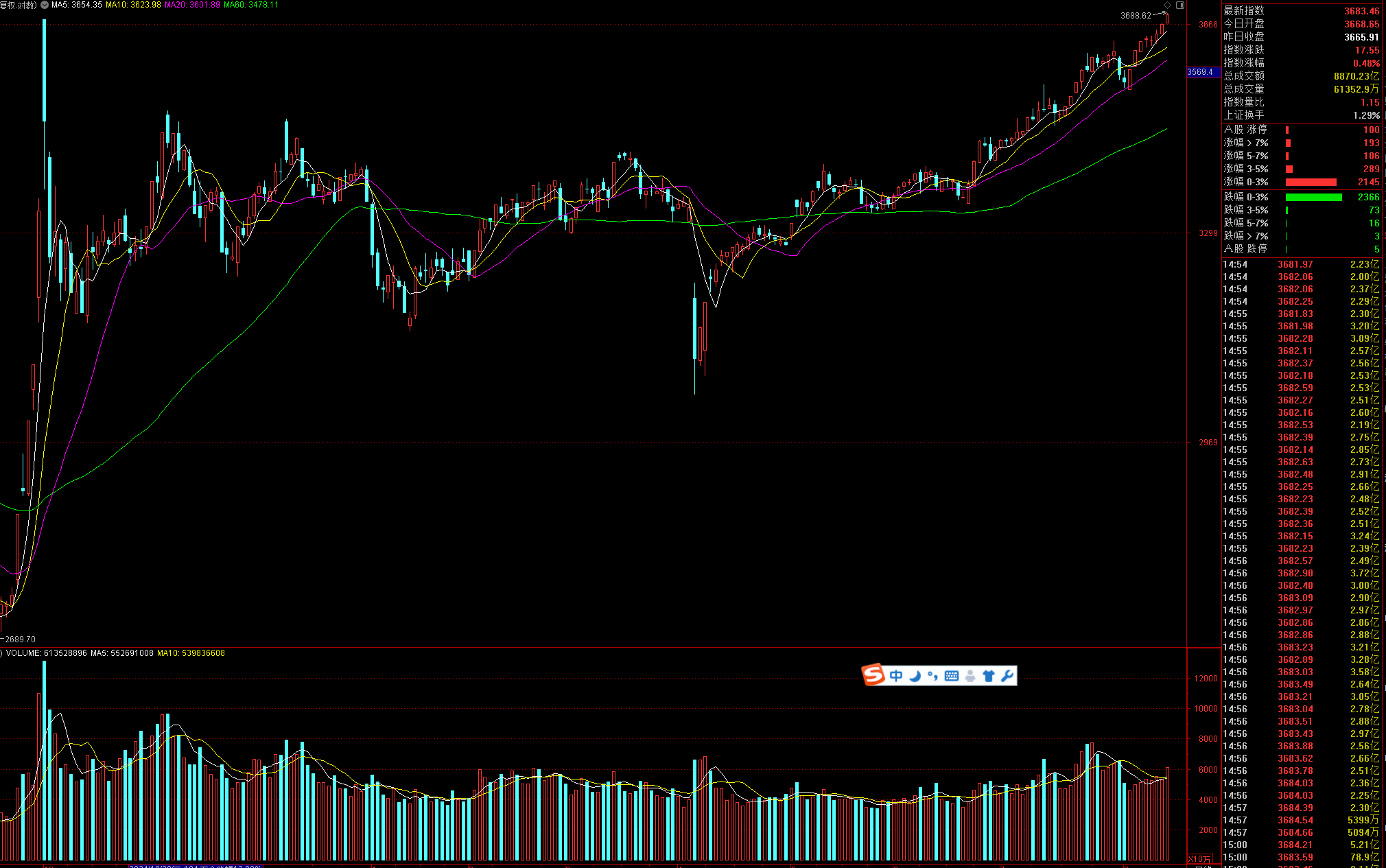Open the IME skin shirt icon
The image size is (1386, 868).
click(x=989, y=676)
